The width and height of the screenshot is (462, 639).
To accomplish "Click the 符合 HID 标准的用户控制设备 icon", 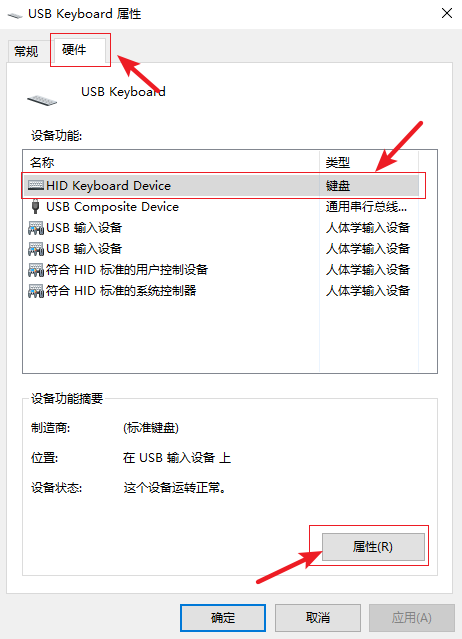I will click(36, 270).
